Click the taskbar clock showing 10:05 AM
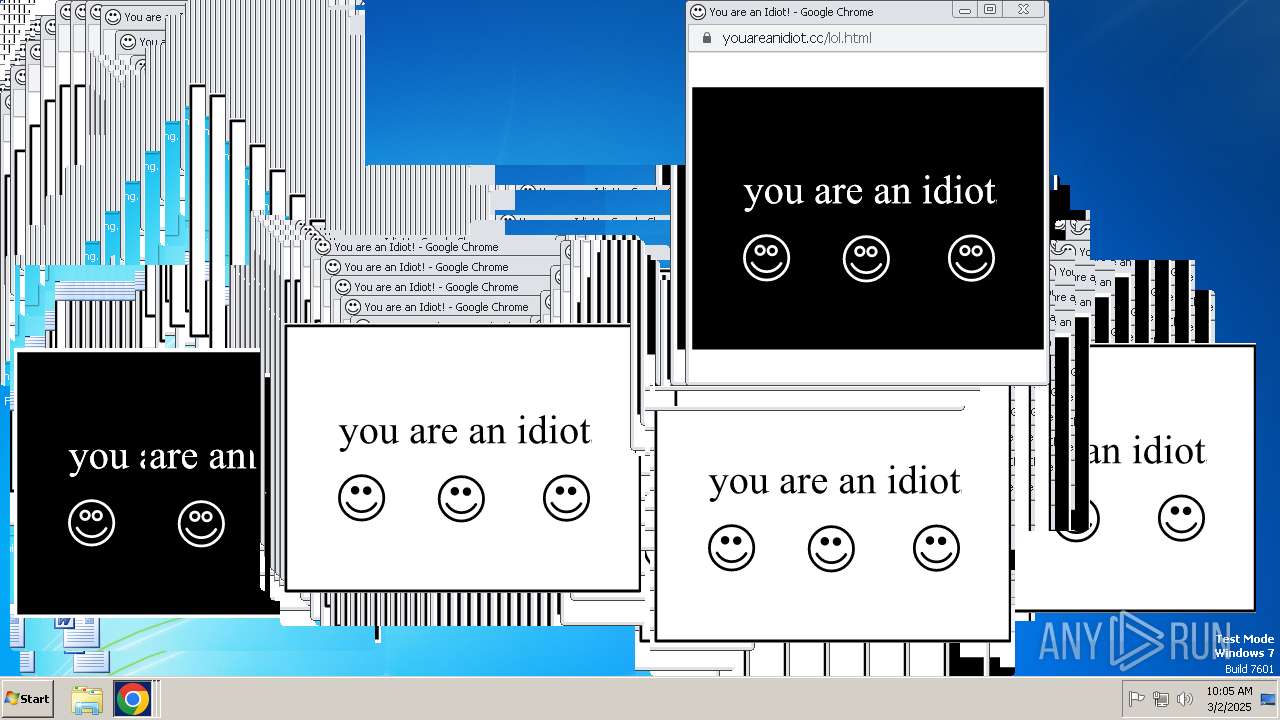 point(1229,699)
